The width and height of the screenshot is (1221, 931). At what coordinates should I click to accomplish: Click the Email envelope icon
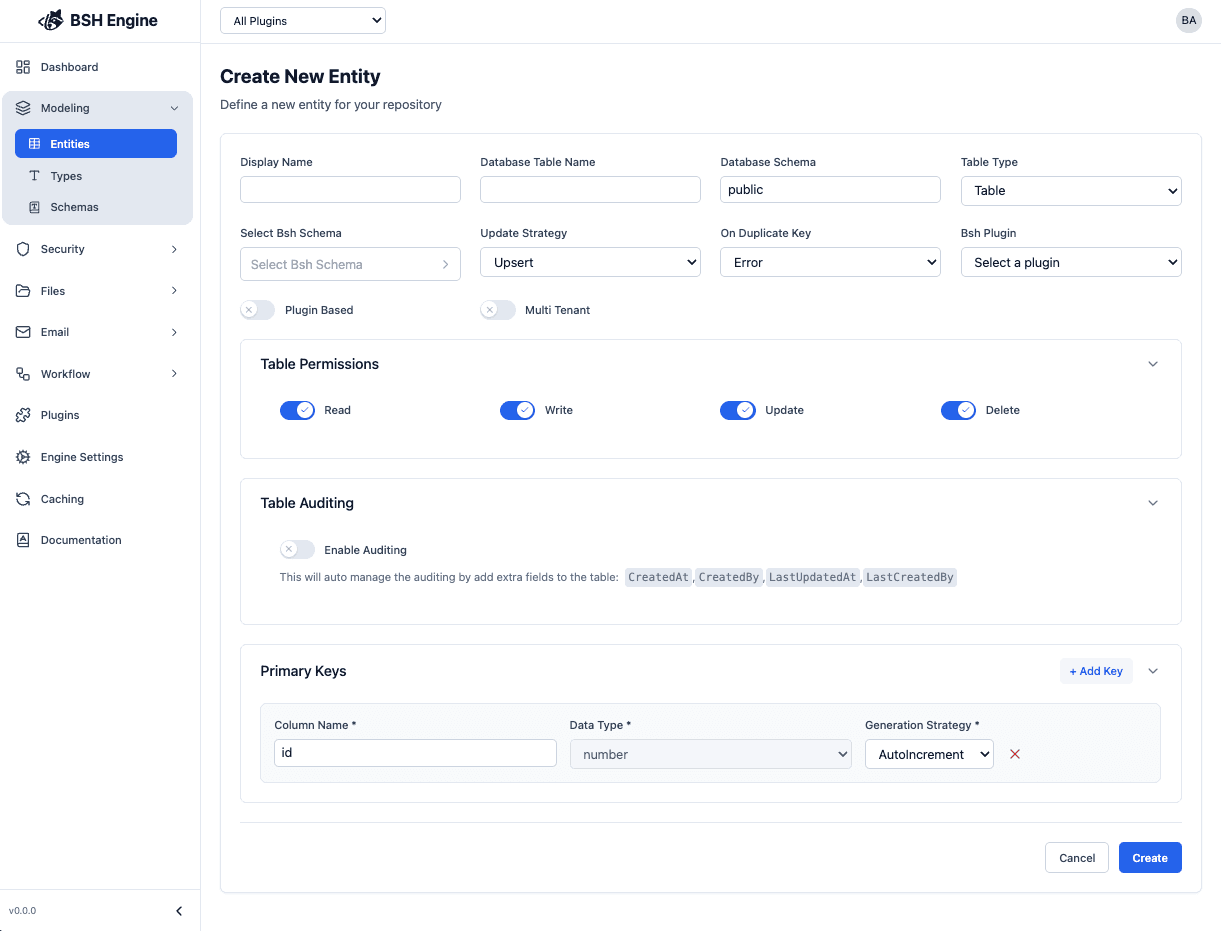[23, 332]
